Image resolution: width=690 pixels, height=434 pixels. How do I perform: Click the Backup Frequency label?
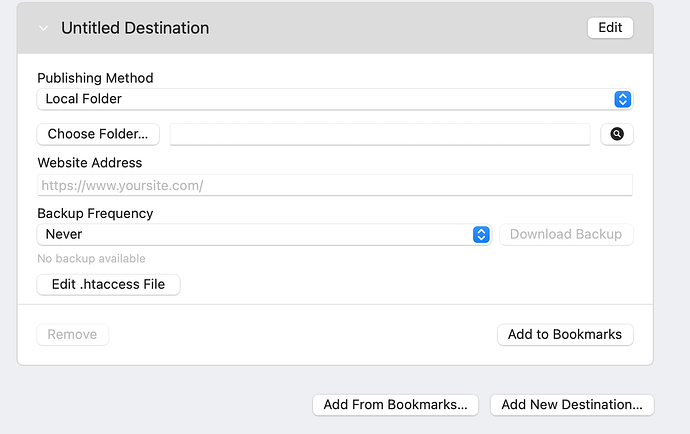[x=95, y=213]
